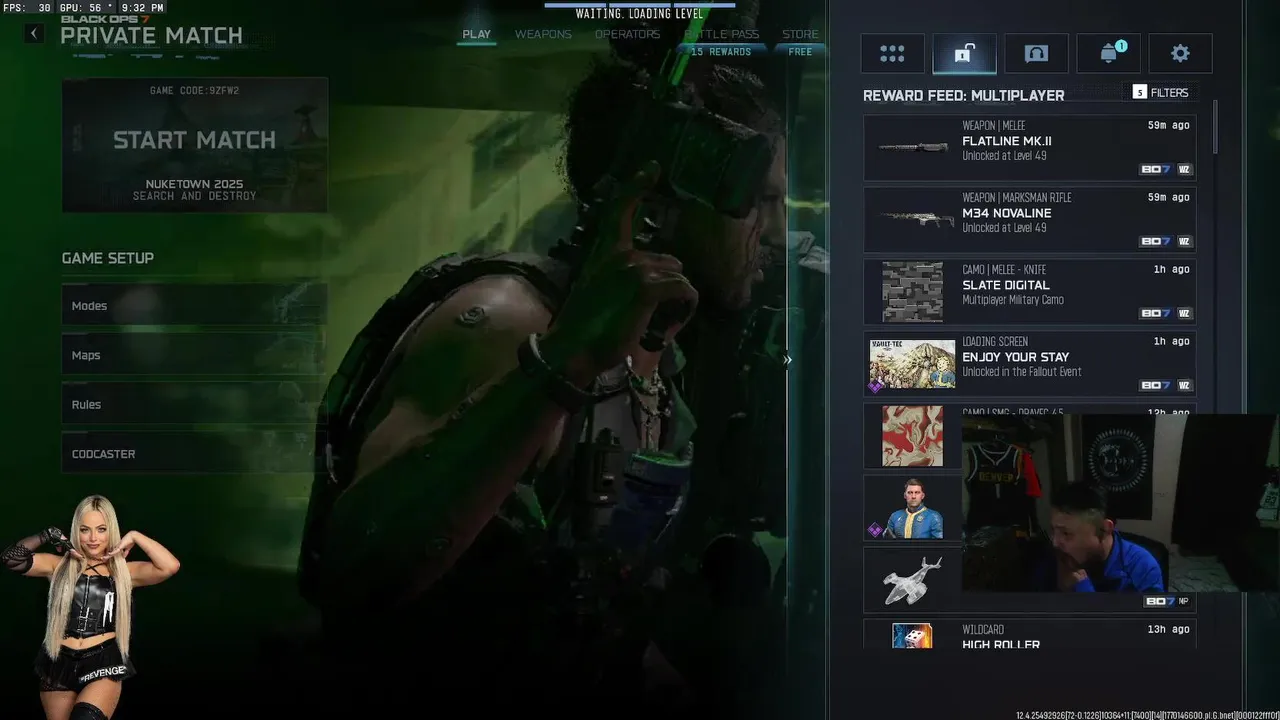1280x720 pixels.
Task: Collapse the reward panel using the double-chevron
Action: pos(787,360)
